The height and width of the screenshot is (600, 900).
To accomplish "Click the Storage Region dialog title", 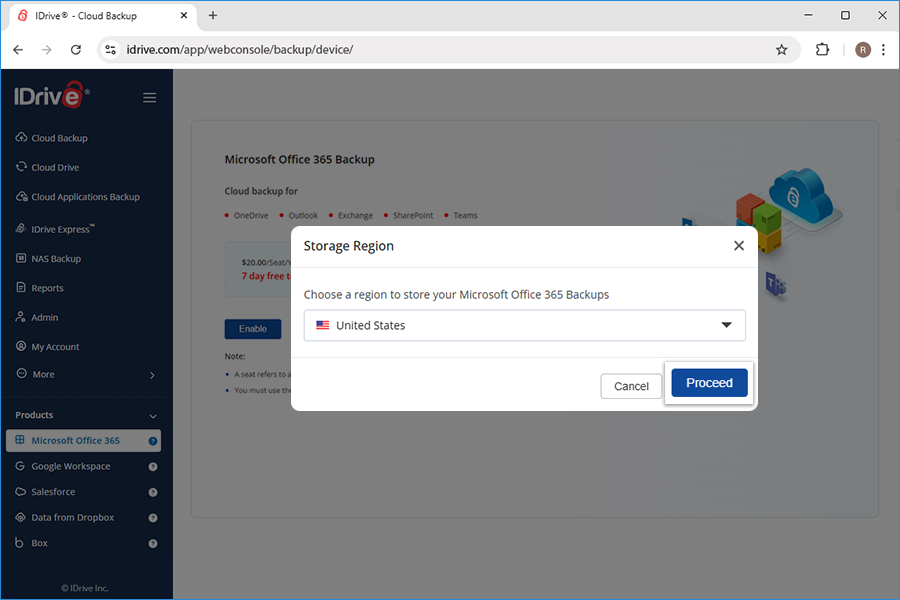I will (348, 246).
